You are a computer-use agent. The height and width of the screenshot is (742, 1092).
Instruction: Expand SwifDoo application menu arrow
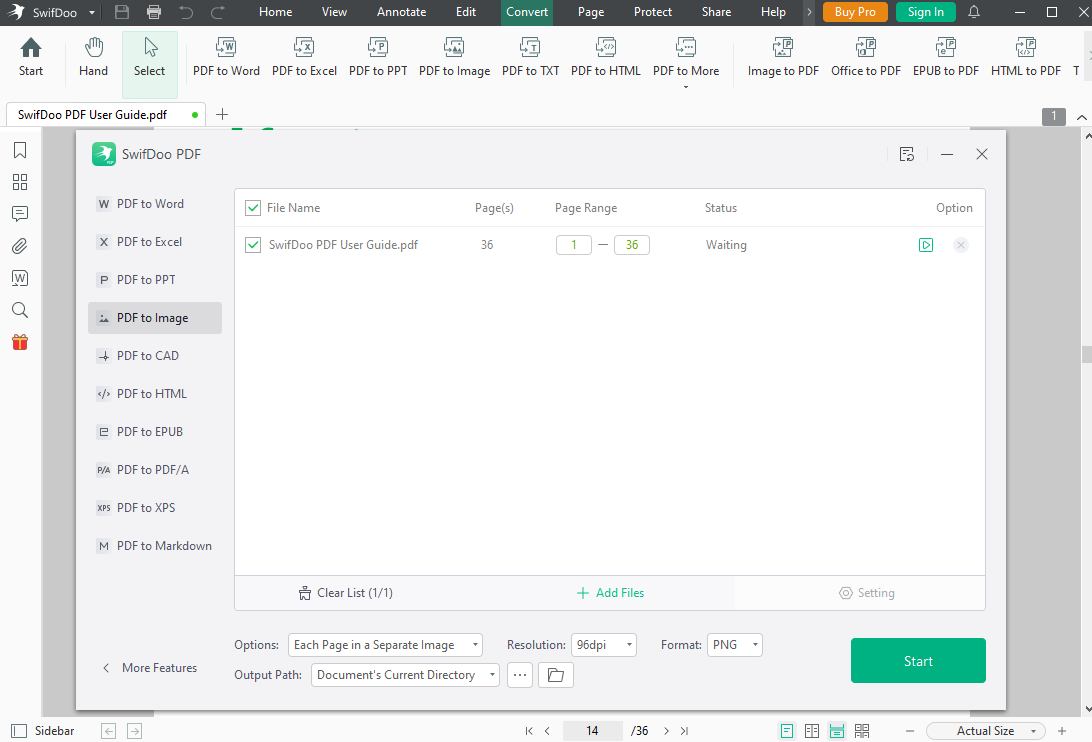pyautogui.click(x=92, y=13)
